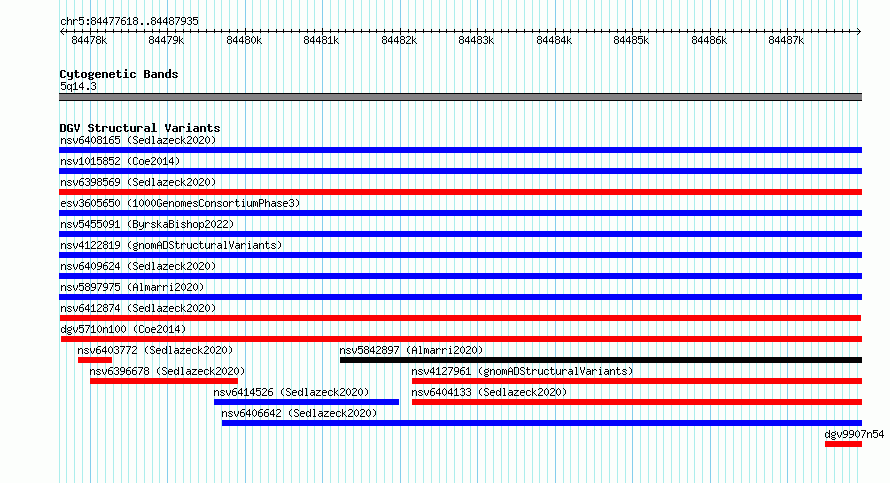Select the 5q14.3 band label
The height and width of the screenshot is (483, 890).
click(78, 86)
